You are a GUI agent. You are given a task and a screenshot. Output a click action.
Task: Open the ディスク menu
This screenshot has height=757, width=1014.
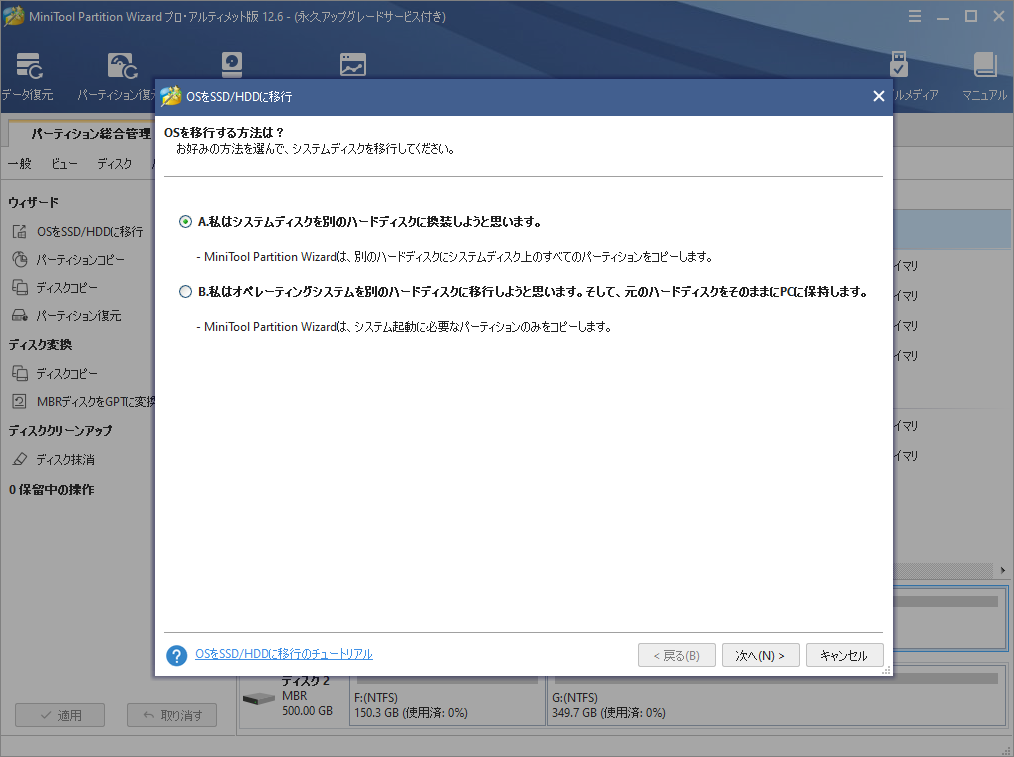[113, 163]
